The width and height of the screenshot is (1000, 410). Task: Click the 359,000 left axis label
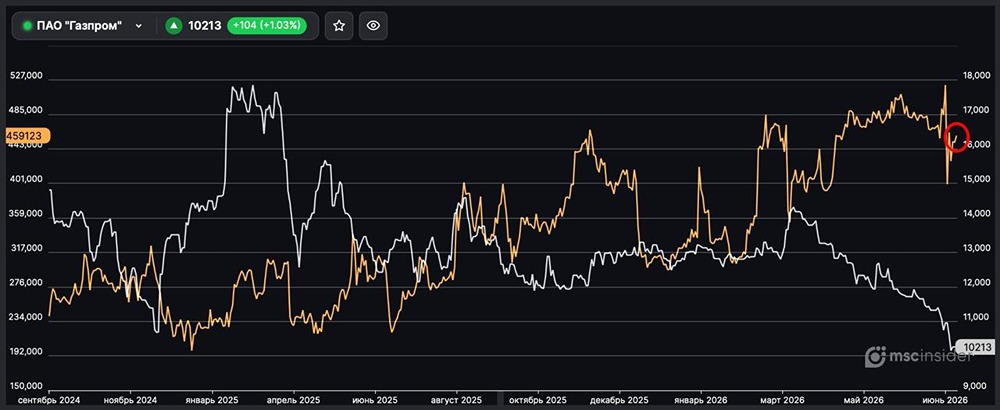click(x=27, y=214)
